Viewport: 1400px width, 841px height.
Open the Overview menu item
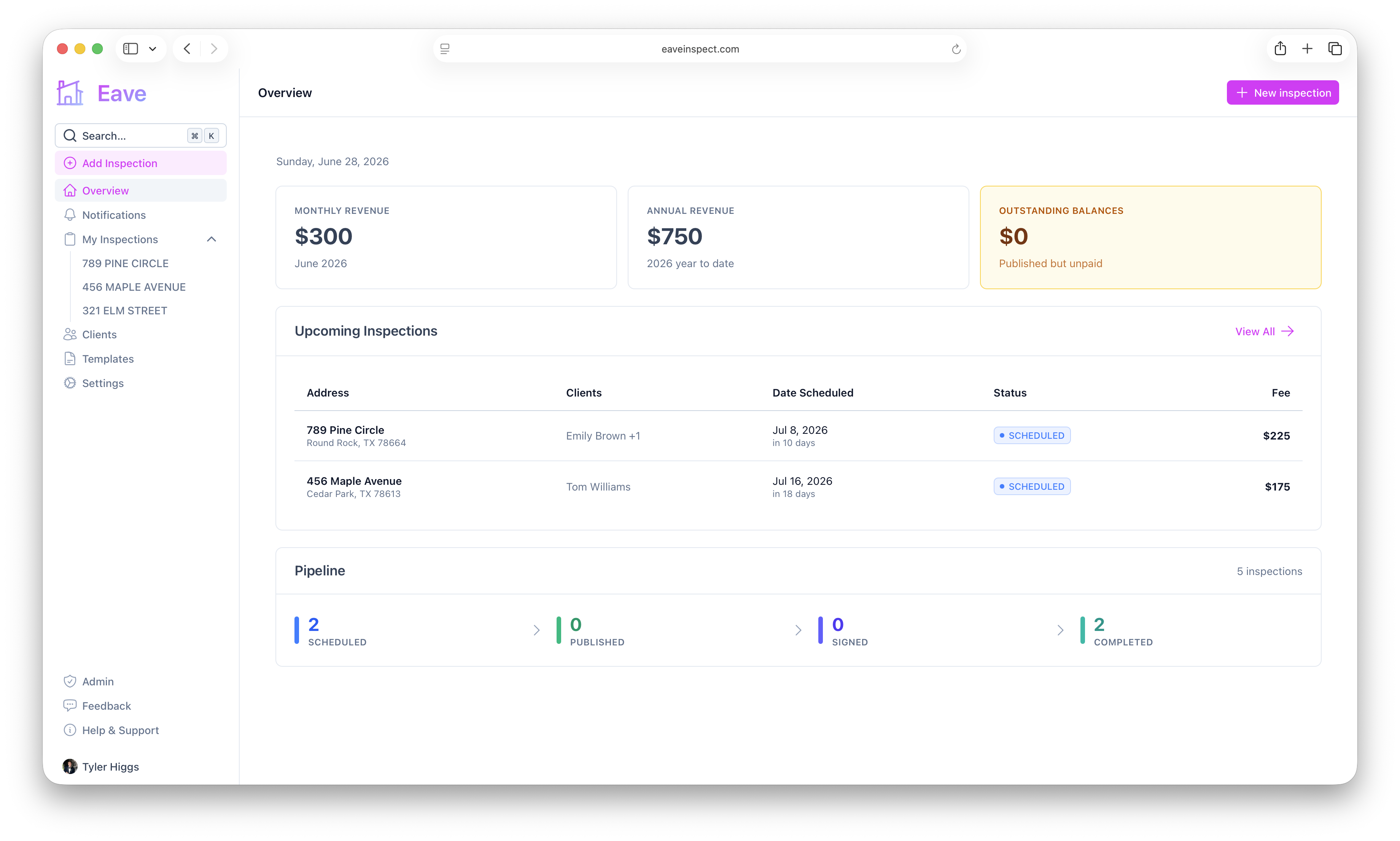pos(140,190)
